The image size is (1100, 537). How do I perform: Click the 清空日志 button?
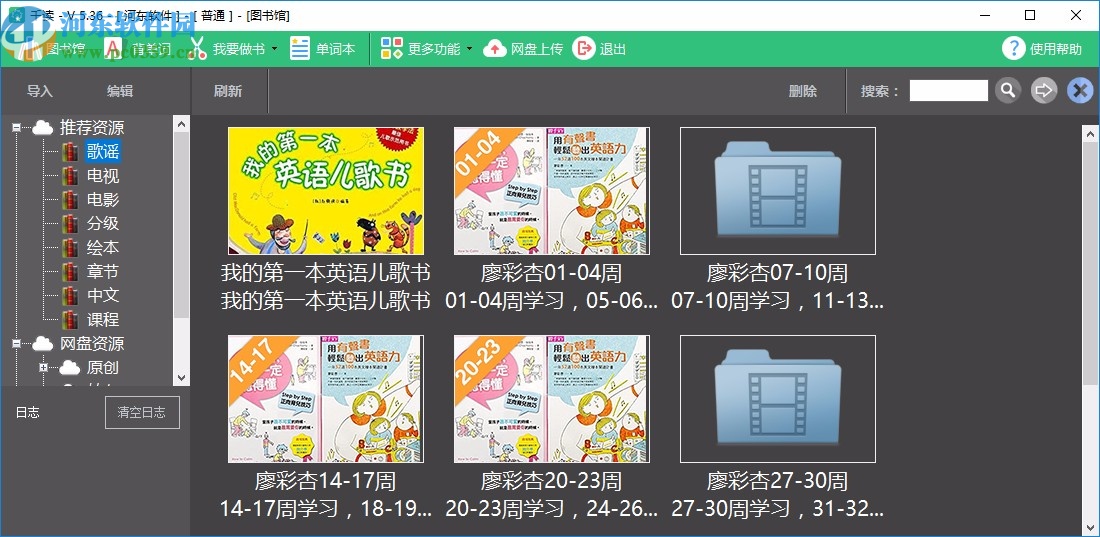click(x=142, y=412)
